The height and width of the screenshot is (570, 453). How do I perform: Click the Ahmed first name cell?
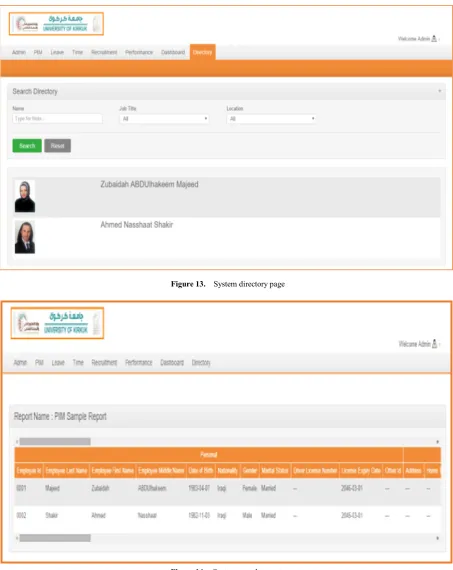coord(99,515)
